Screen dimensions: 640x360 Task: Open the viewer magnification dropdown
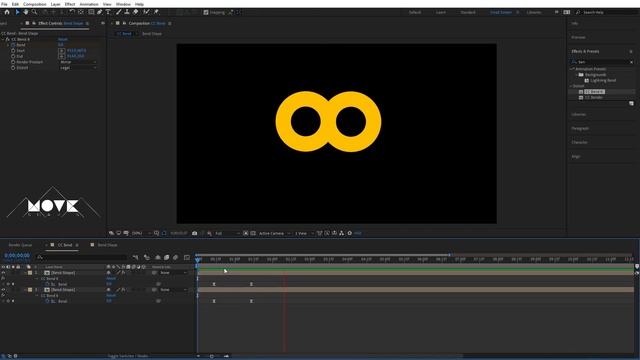(141, 233)
